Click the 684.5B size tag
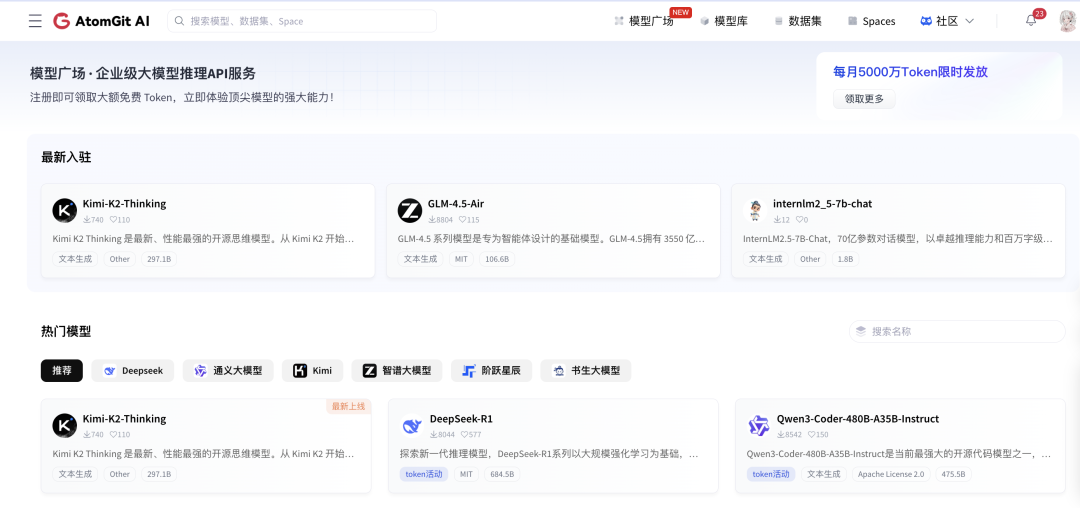This screenshot has height=508, width=1080. click(x=501, y=474)
